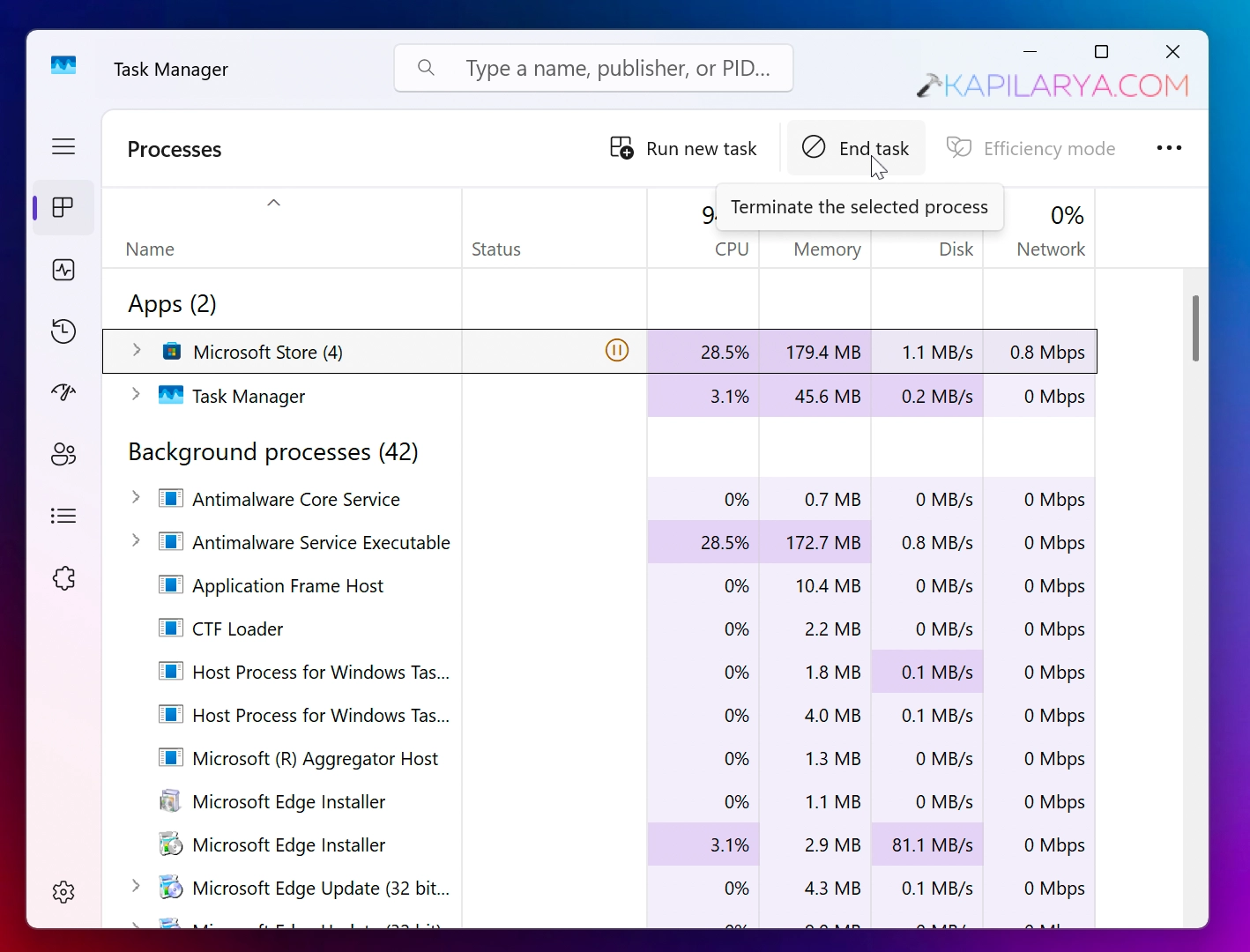Select Microsoft (R) Aggregator Host name
This screenshot has height=952, width=1250.
coord(315,759)
